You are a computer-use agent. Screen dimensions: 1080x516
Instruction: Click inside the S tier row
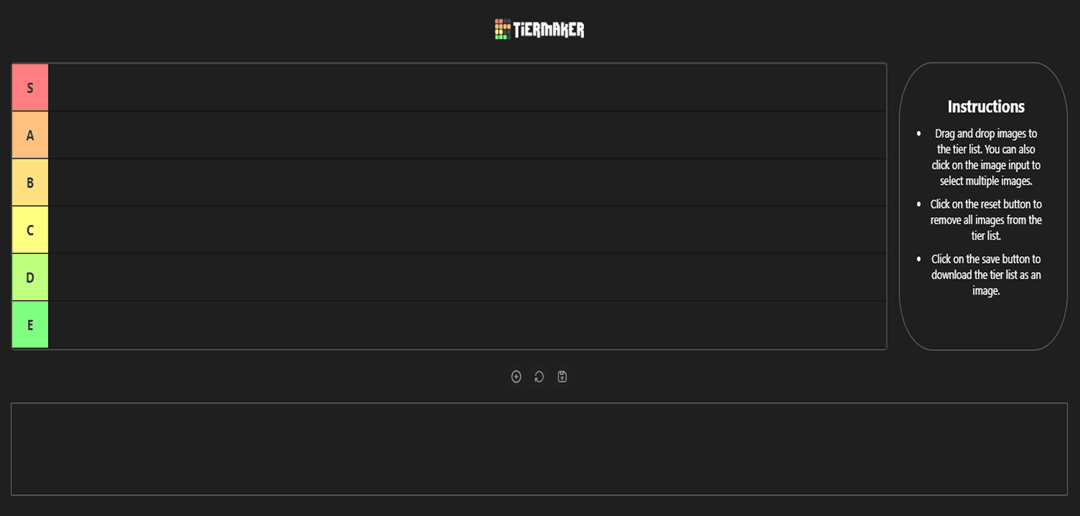point(467,87)
